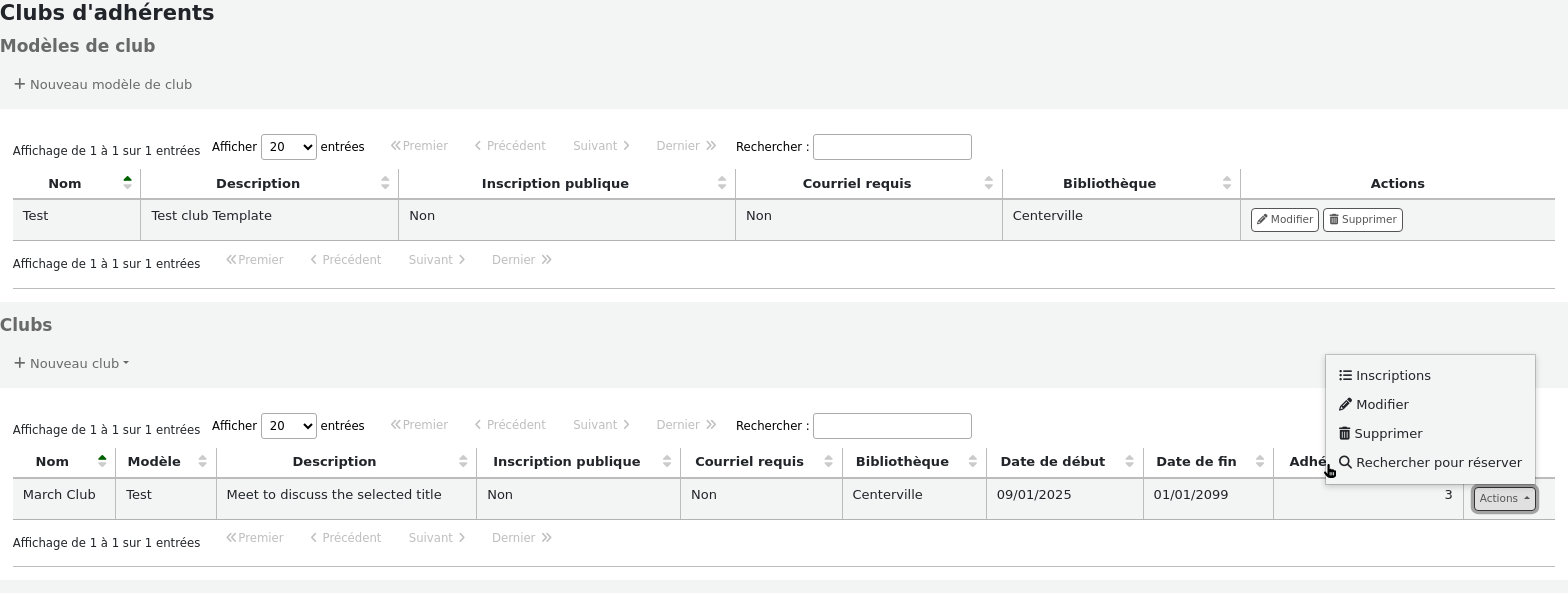Focus the Clubs table Rechercher search field

click(892, 426)
